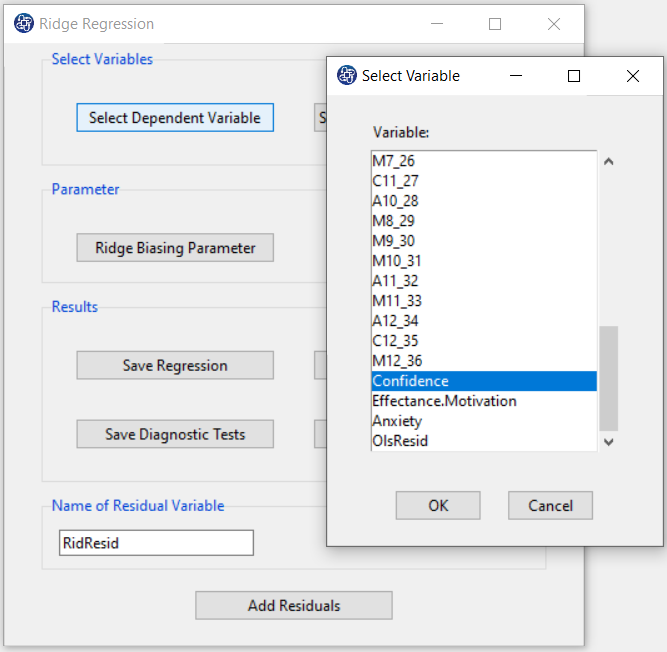Image resolution: width=667 pixels, height=652 pixels.
Task: Cancel the variable selection
Action: [x=550, y=505]
